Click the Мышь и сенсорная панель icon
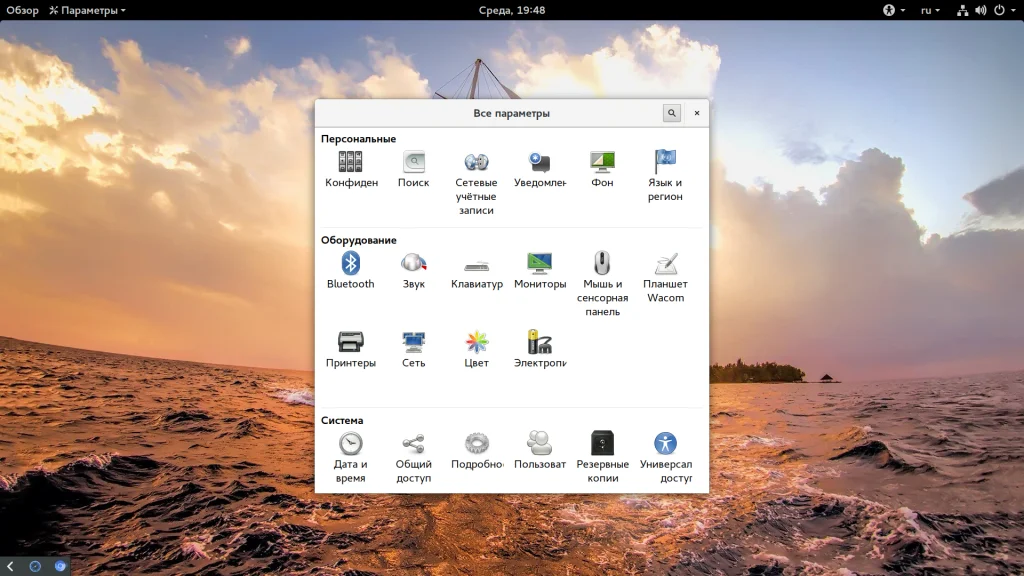1024x576 pixels. click(602, 264)
